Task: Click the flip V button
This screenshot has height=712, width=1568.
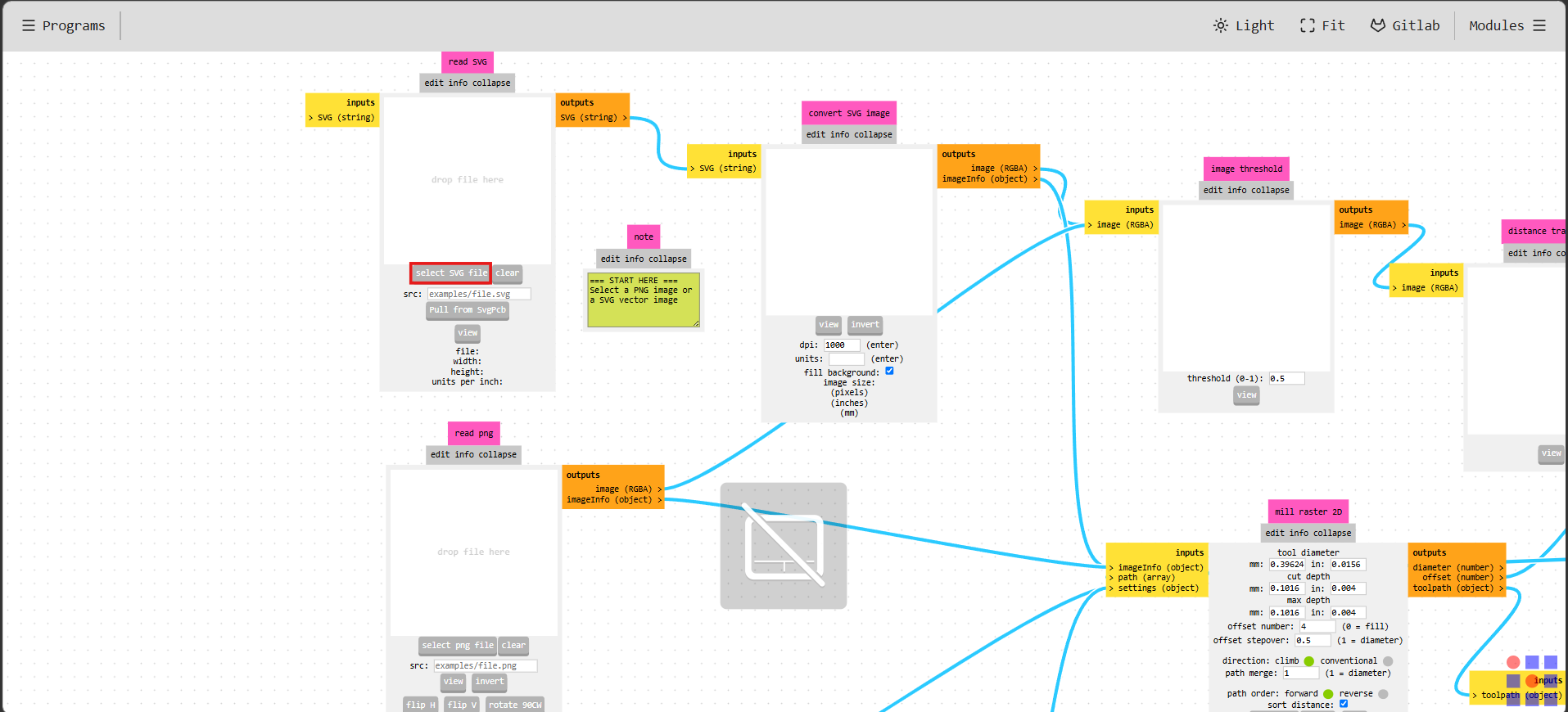Action: 462,705
